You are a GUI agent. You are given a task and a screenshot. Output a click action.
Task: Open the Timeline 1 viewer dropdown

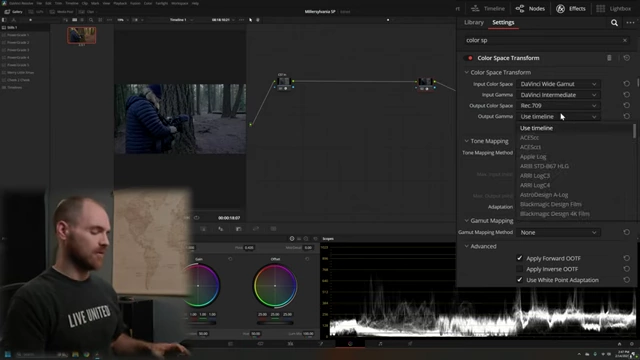182,20
